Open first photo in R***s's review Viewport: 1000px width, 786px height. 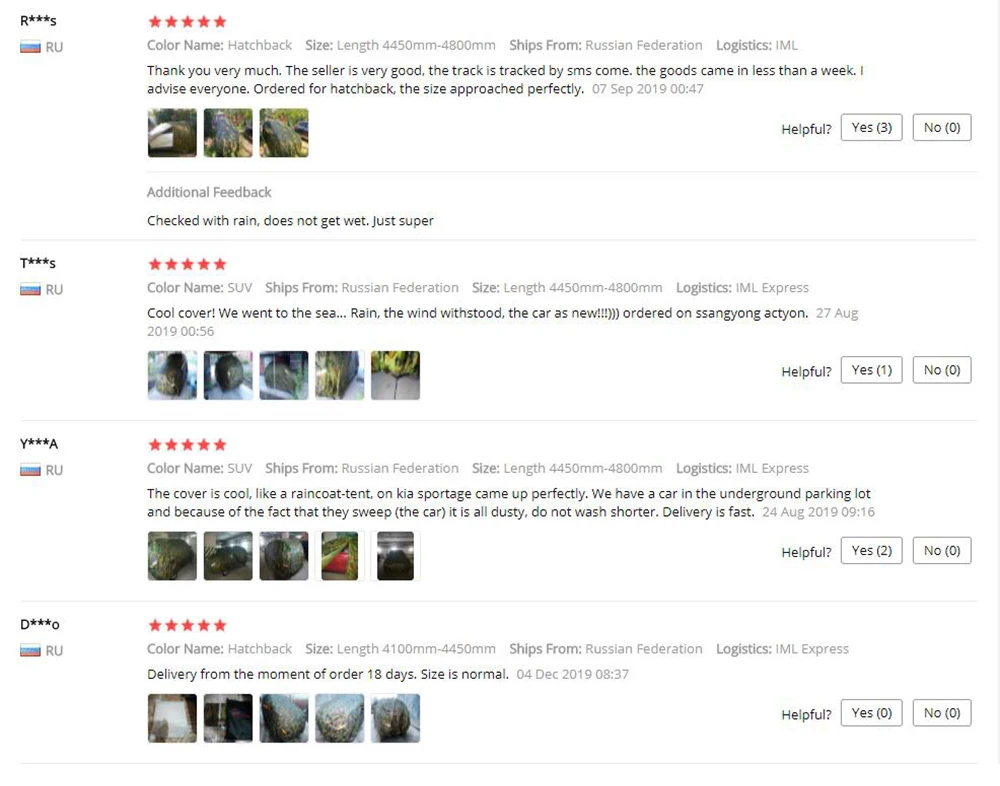pos(172,133)
